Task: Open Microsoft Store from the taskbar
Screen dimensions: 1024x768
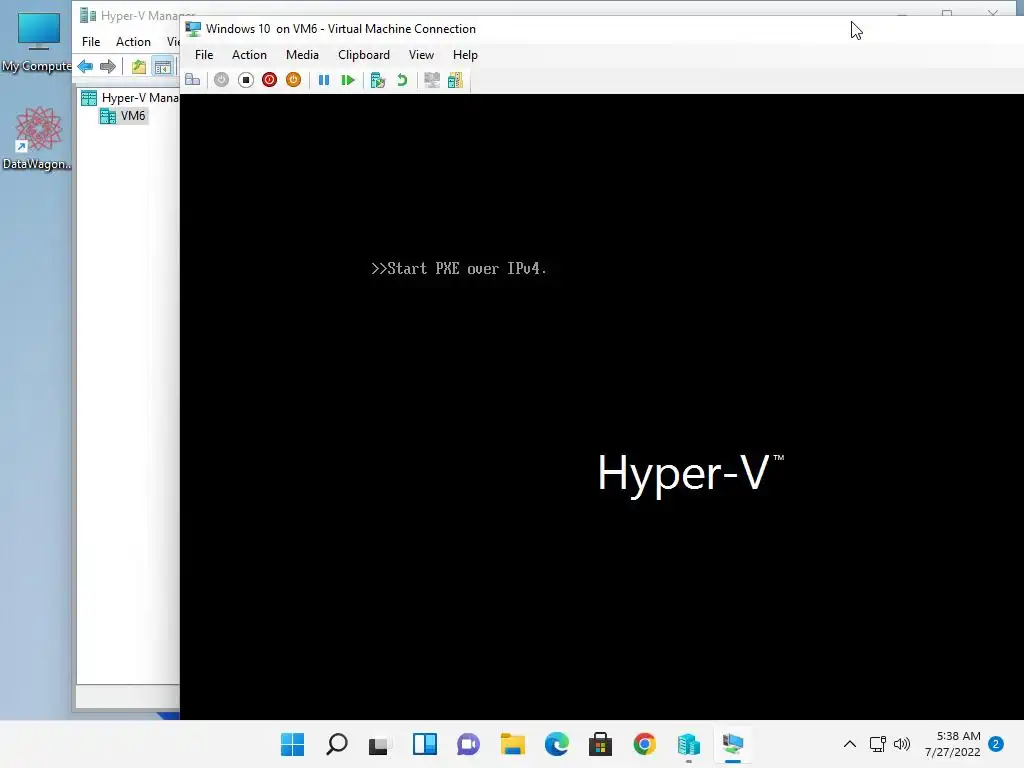Action: 600,744
